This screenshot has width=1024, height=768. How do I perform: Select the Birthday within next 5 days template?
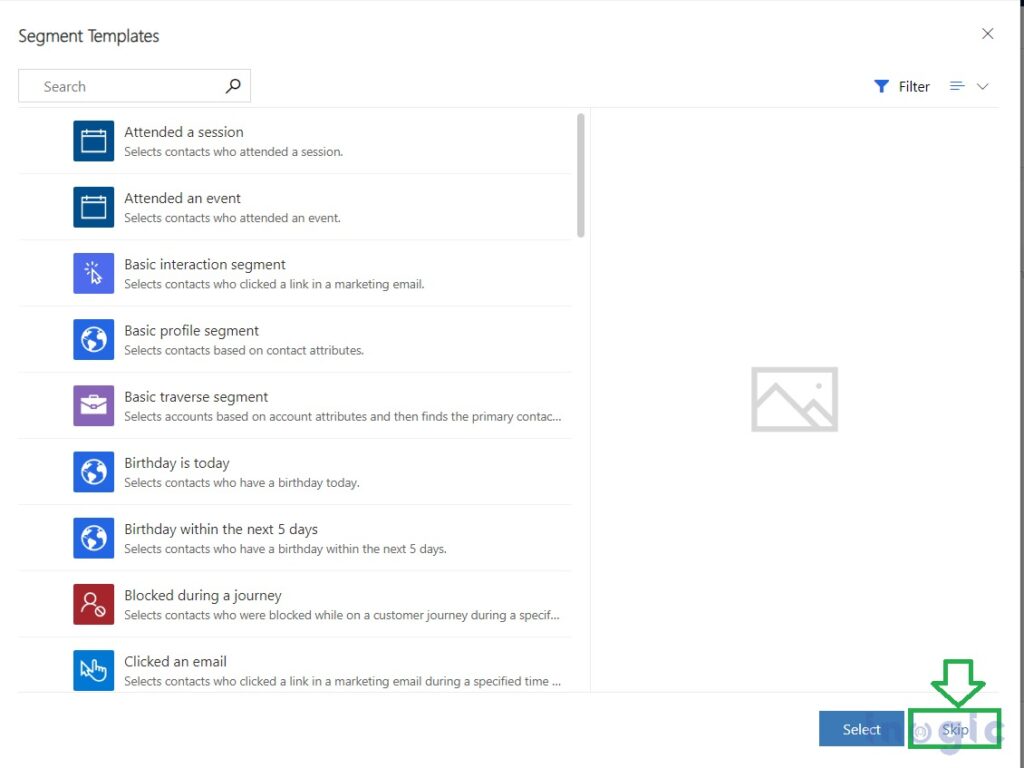300,538
